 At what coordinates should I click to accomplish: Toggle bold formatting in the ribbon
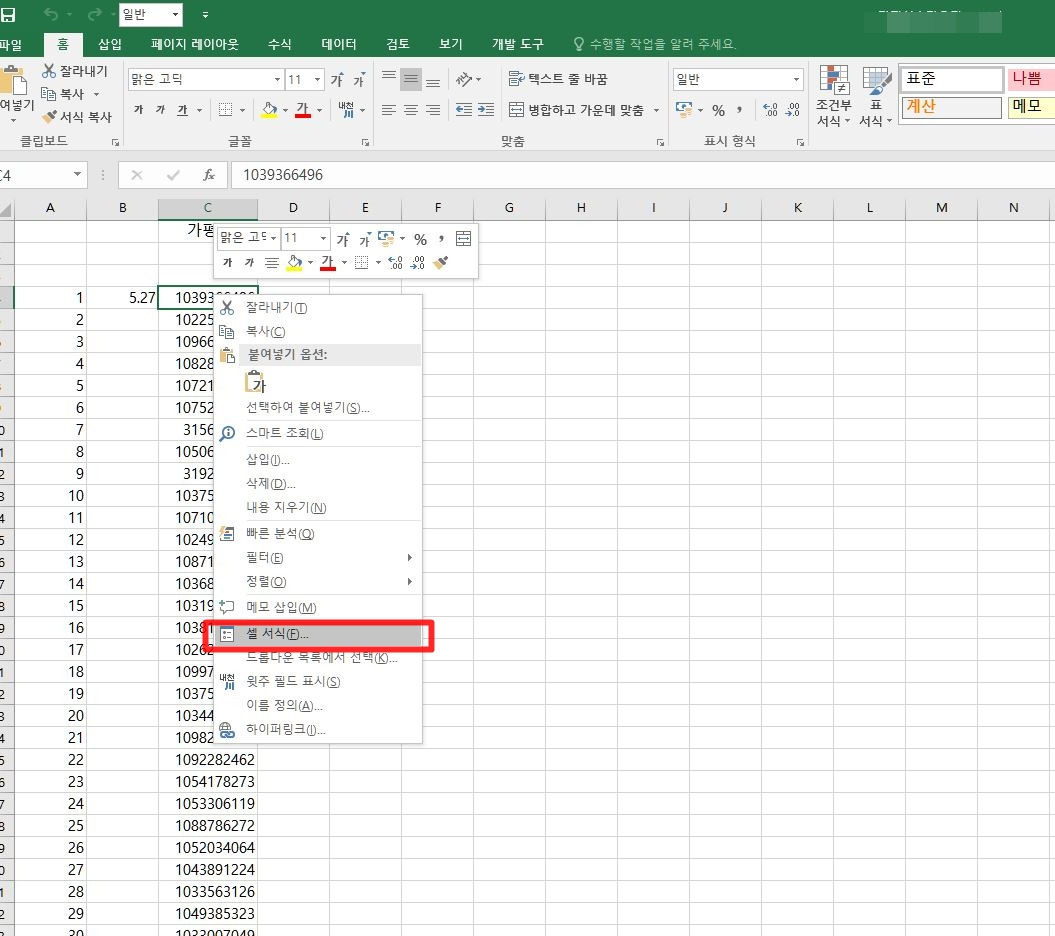(x=139, y=110)
